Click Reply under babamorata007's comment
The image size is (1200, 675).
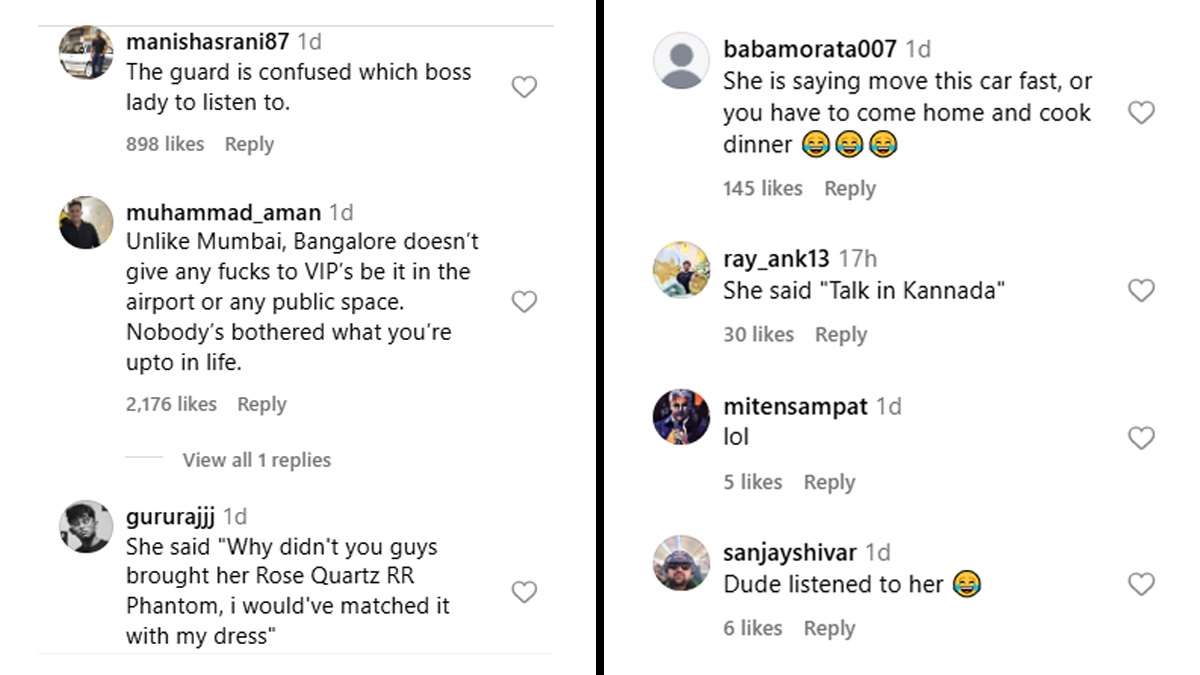pyautogui.click(x=849, y=188)
